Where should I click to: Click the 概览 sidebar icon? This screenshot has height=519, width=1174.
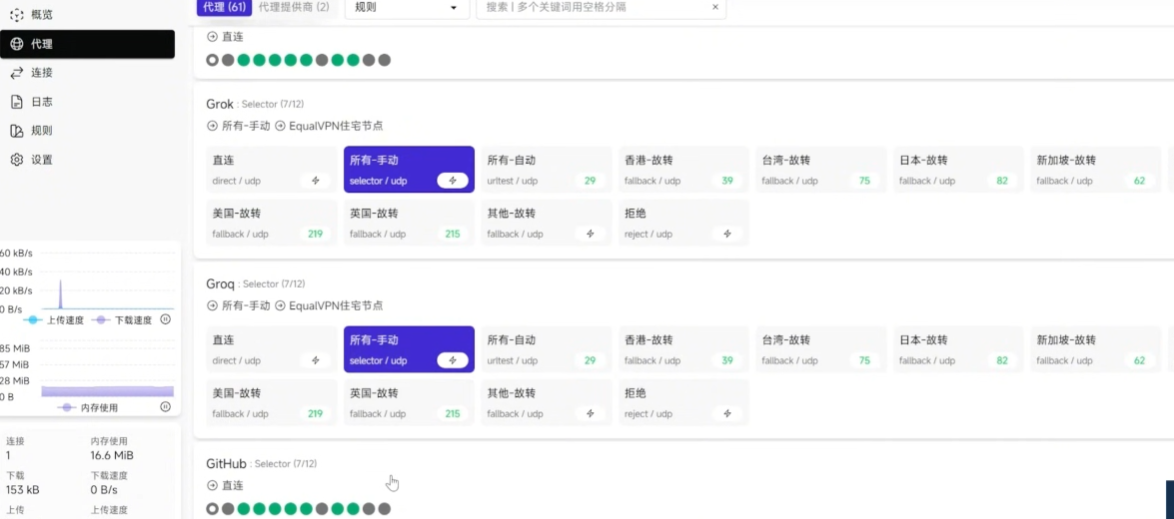tap(16, 15)
